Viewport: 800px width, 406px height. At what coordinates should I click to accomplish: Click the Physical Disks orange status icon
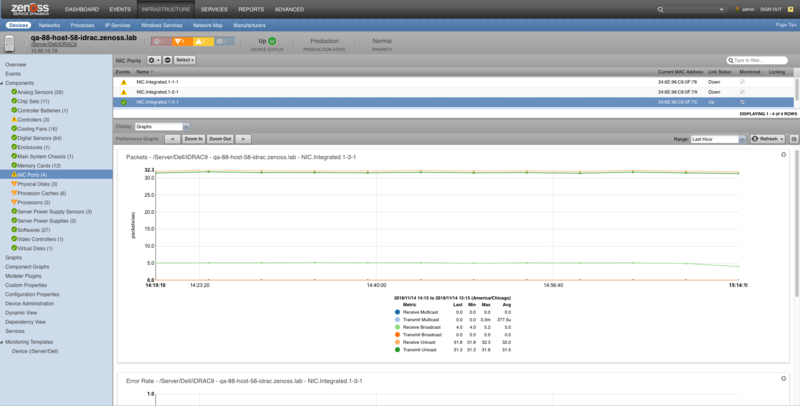[14, 184]
